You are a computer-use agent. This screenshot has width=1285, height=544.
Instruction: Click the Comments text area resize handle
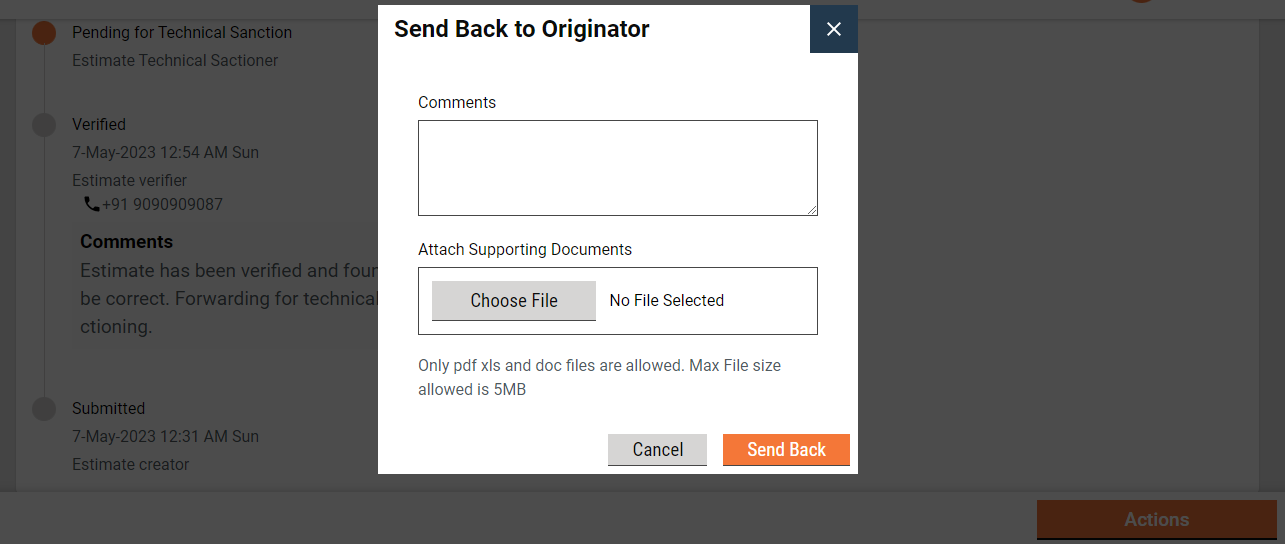[x=812, y=210]
